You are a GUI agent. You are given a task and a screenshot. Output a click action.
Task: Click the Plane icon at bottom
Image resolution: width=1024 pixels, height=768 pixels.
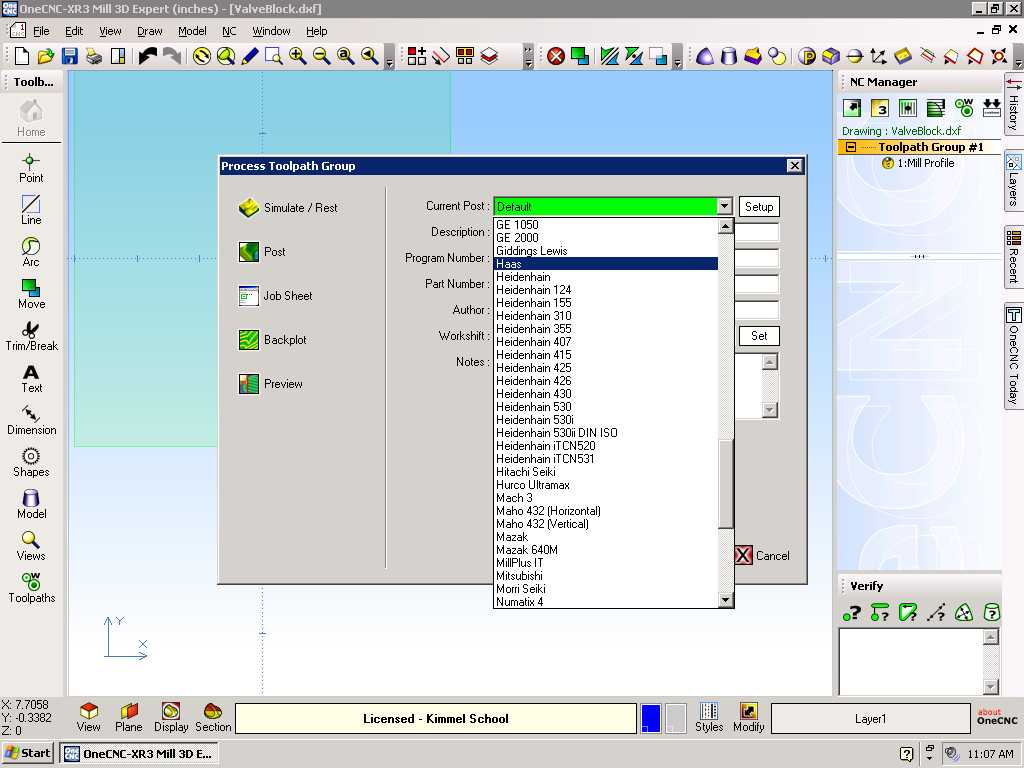coord(129,718)
